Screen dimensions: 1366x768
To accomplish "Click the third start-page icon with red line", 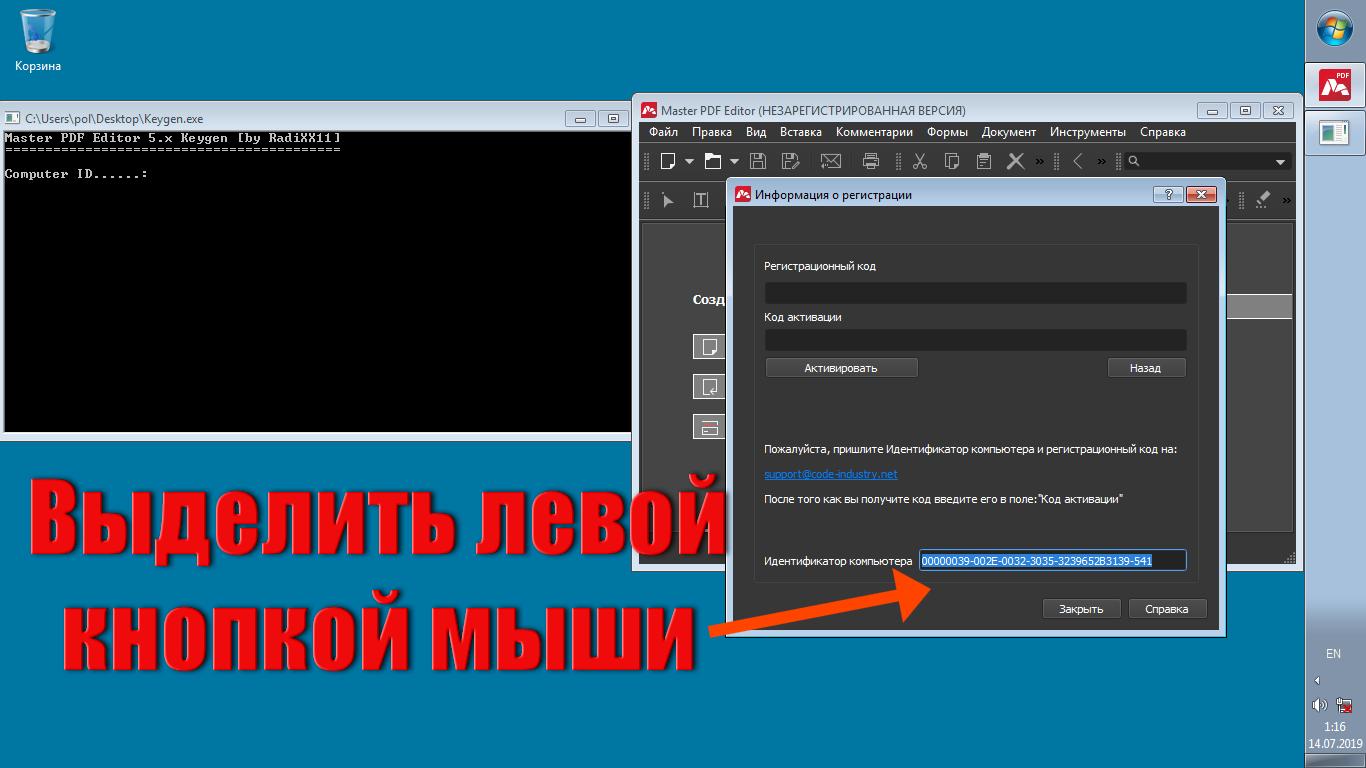I will [709, 427].
